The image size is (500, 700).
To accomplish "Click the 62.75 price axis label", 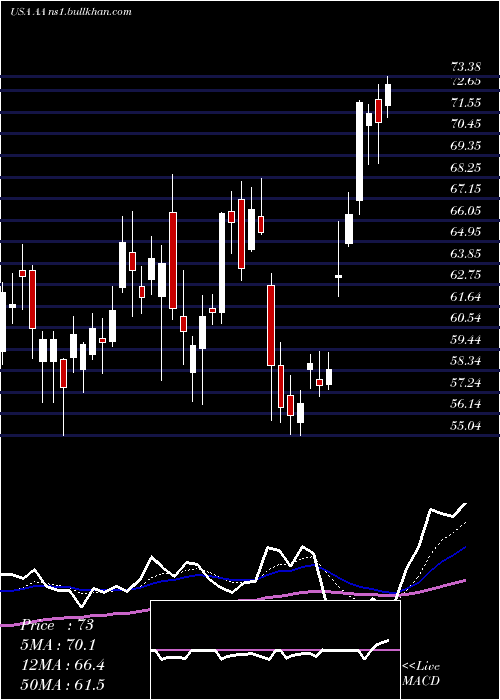I will pos(466,275).
